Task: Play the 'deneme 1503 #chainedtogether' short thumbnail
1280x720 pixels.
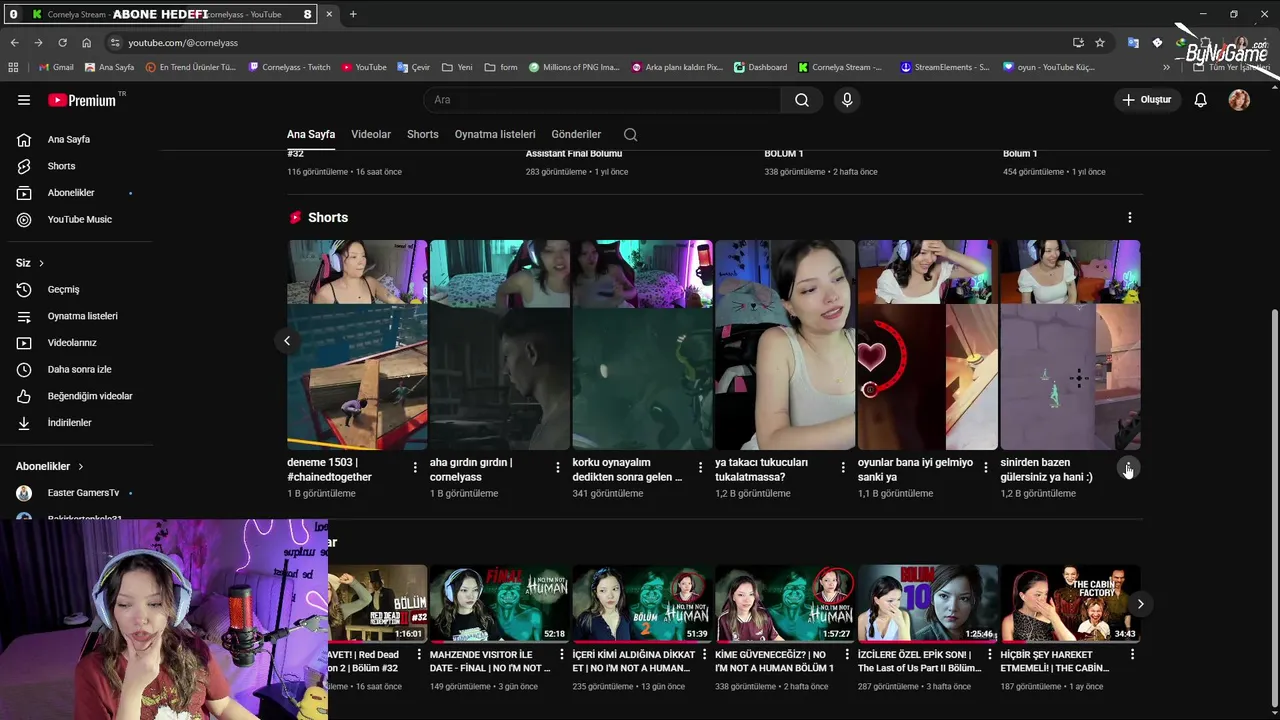Action: tap(357, 345)
